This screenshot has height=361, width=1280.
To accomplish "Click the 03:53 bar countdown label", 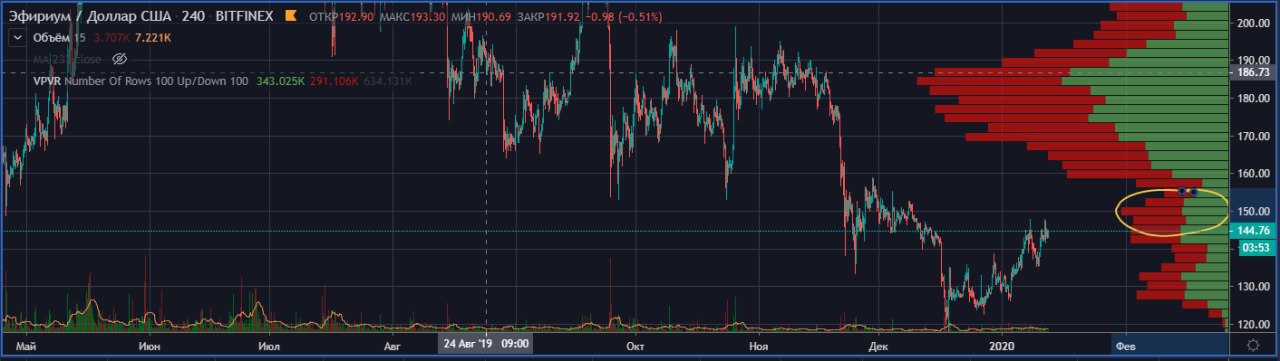I will pyautogui.click(x=1258, y=248).
